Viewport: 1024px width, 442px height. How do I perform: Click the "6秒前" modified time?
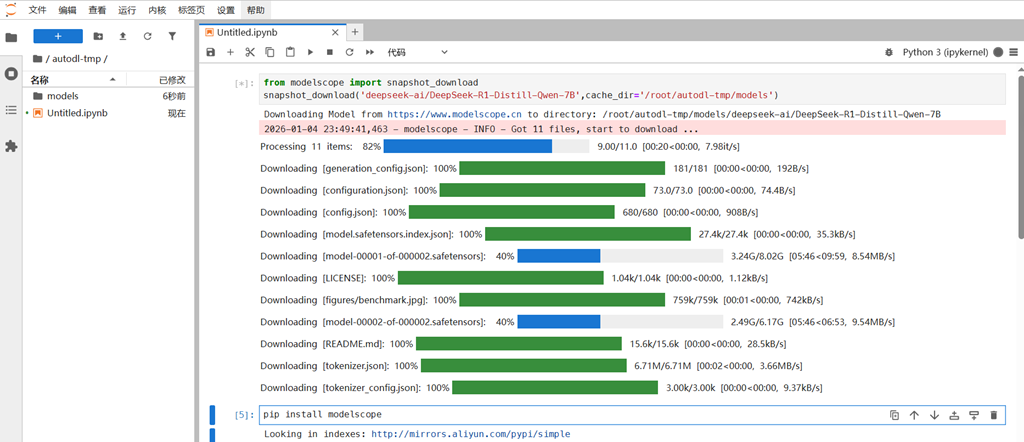pos(174,96)
